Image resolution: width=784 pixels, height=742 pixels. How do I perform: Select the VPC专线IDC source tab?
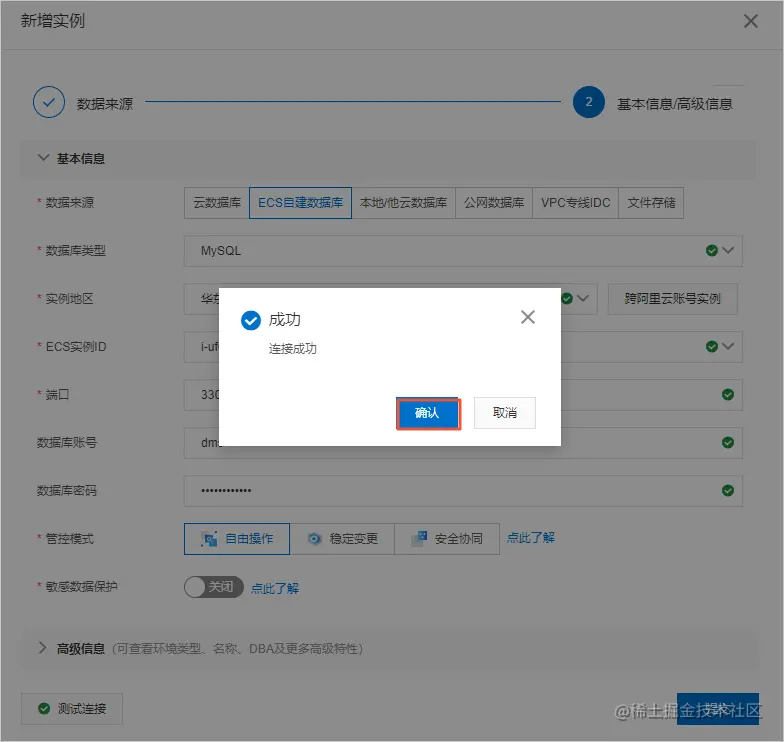pyautogui.click(x=576, y=203)
